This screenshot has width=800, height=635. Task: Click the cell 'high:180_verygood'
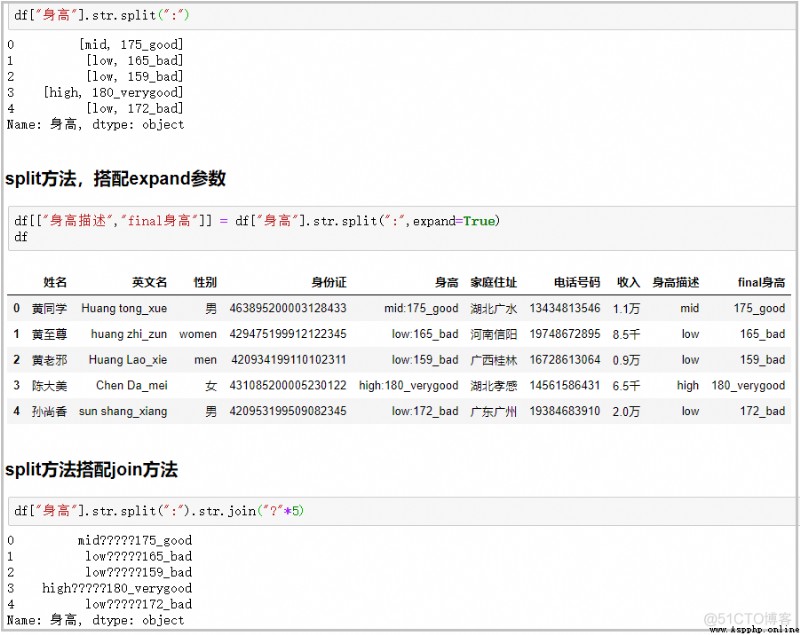point(409,386)
